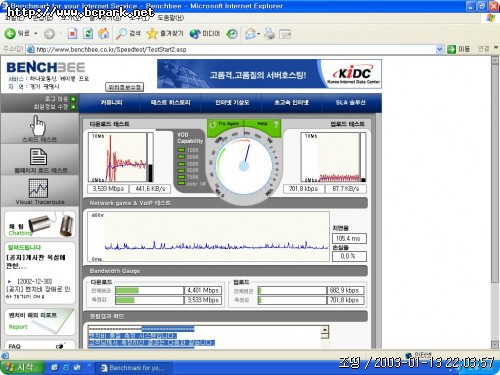The height and width of the screenshot is (375, 500).
Task: Open the Windows Start button
Action: click(x=22, y=367)
